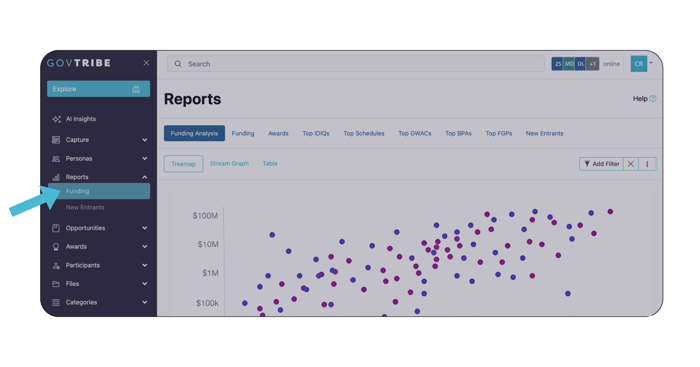This screenshot has height=367, width=700.
Task: Click the binoculars icon in Explore button
Action: tap(136, 89)
